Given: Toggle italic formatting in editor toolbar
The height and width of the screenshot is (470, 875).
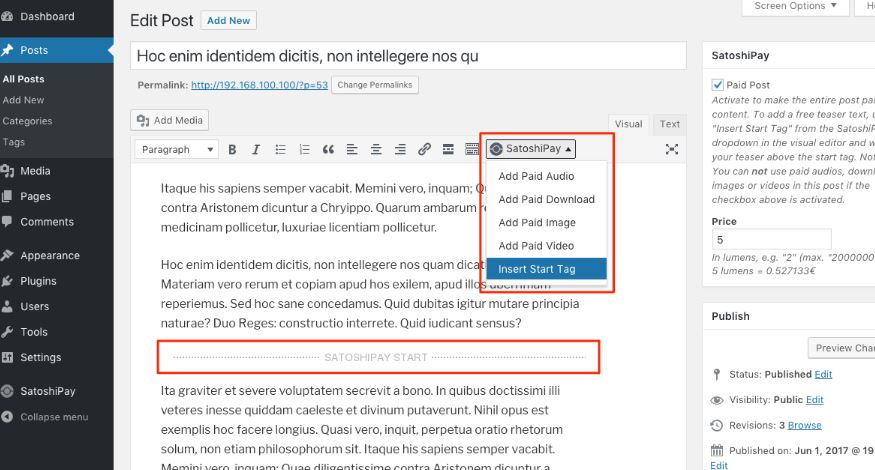Looking at the screenshot, I should point(256,150).
